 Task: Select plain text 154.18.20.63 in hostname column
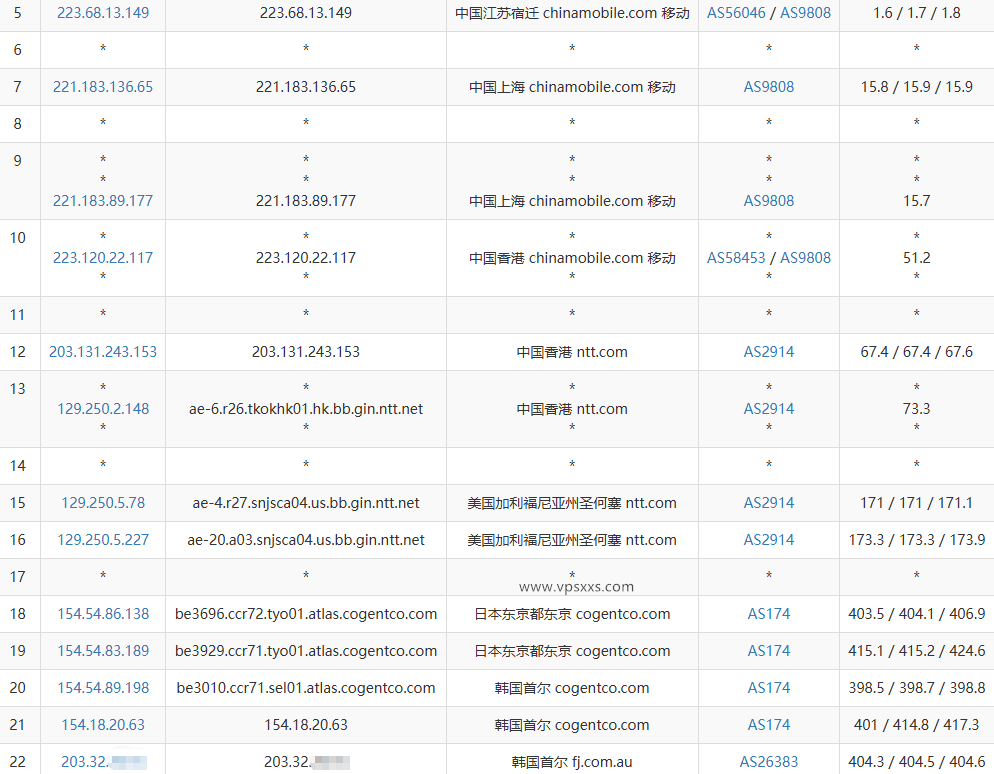(306, 725)
